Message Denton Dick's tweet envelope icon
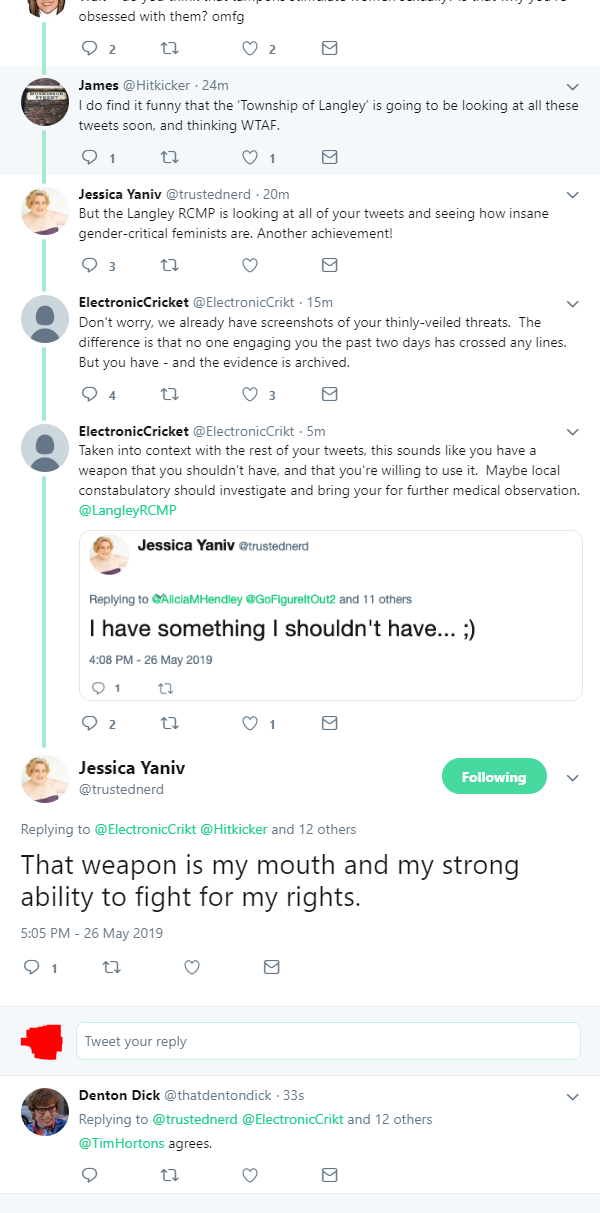The width and height of the screenshot is (600, 1213). (329, 1176)
